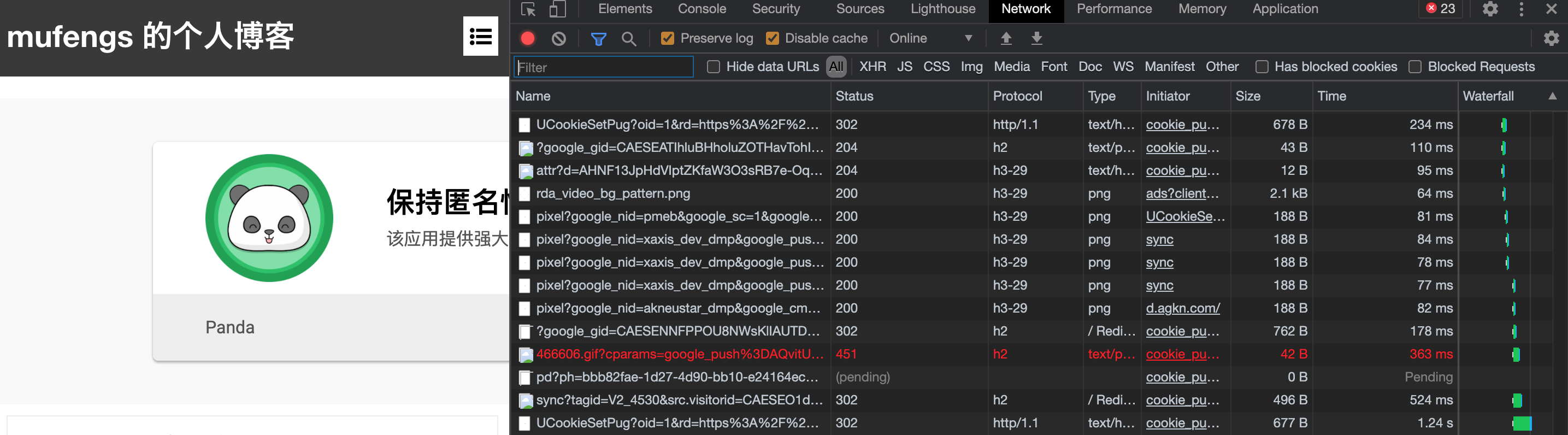Switch to the Lighthouse tab
Screen dimensions: 1568x435
point(942,9)
